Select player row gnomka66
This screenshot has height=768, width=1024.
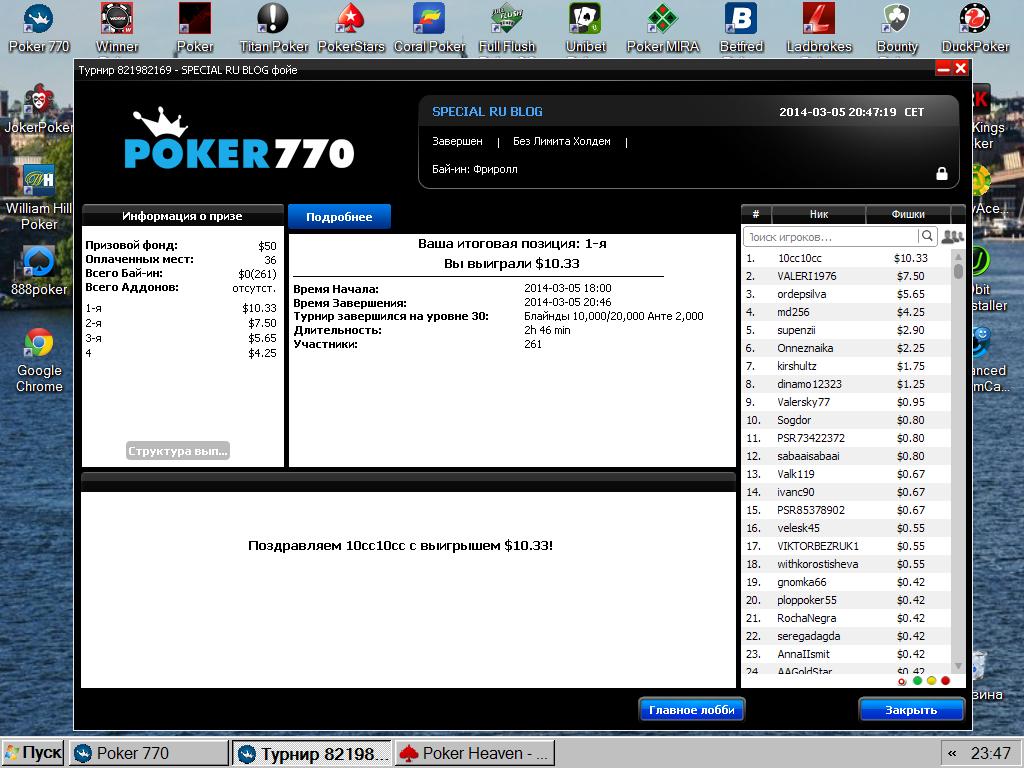[847, 582]
